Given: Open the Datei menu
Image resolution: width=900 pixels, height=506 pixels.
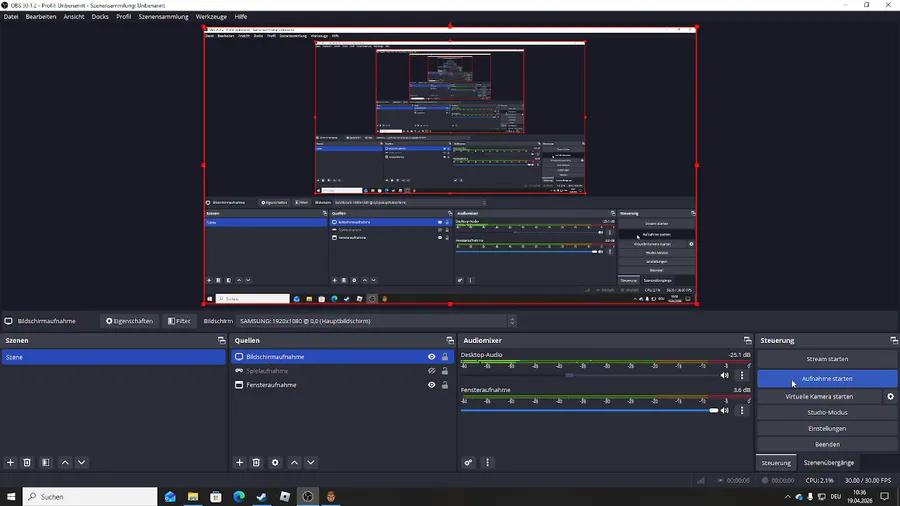Looking at the screenshot, I should click(11, 17).
